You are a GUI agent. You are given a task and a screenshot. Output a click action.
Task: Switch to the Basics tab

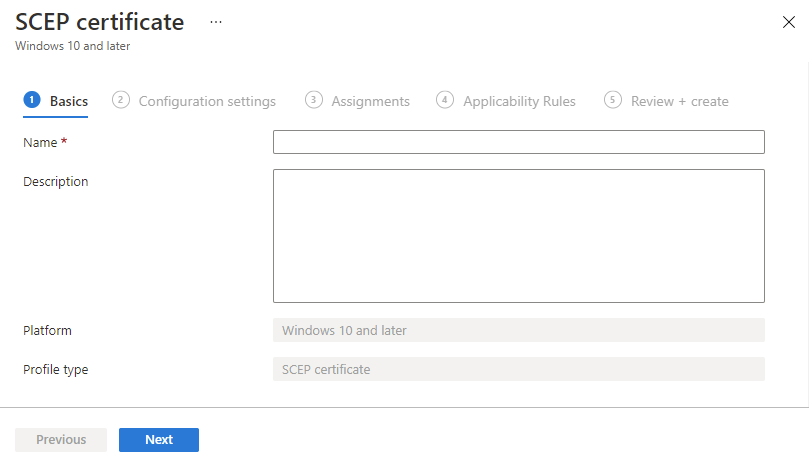click(69, 101)
